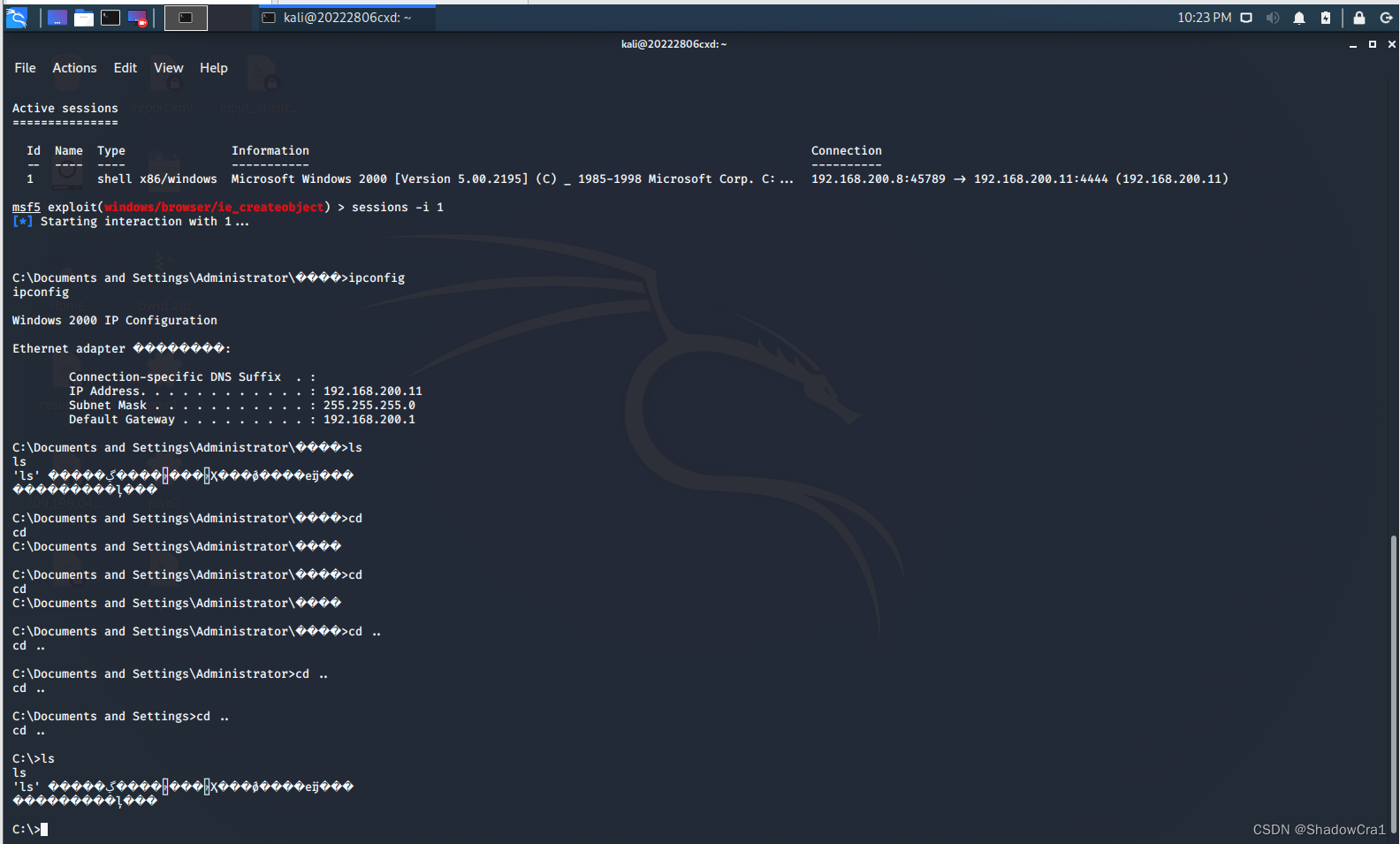
Task: Click the 'msf5' prompt text
Action: [27, 207]
